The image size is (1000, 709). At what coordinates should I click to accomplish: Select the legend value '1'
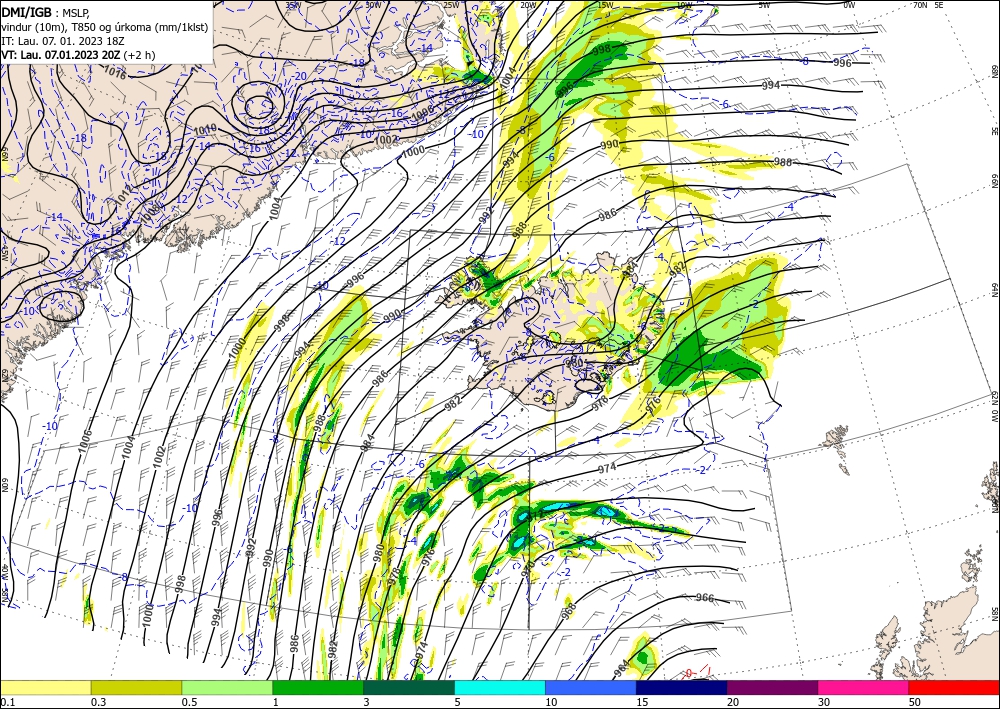276,702
